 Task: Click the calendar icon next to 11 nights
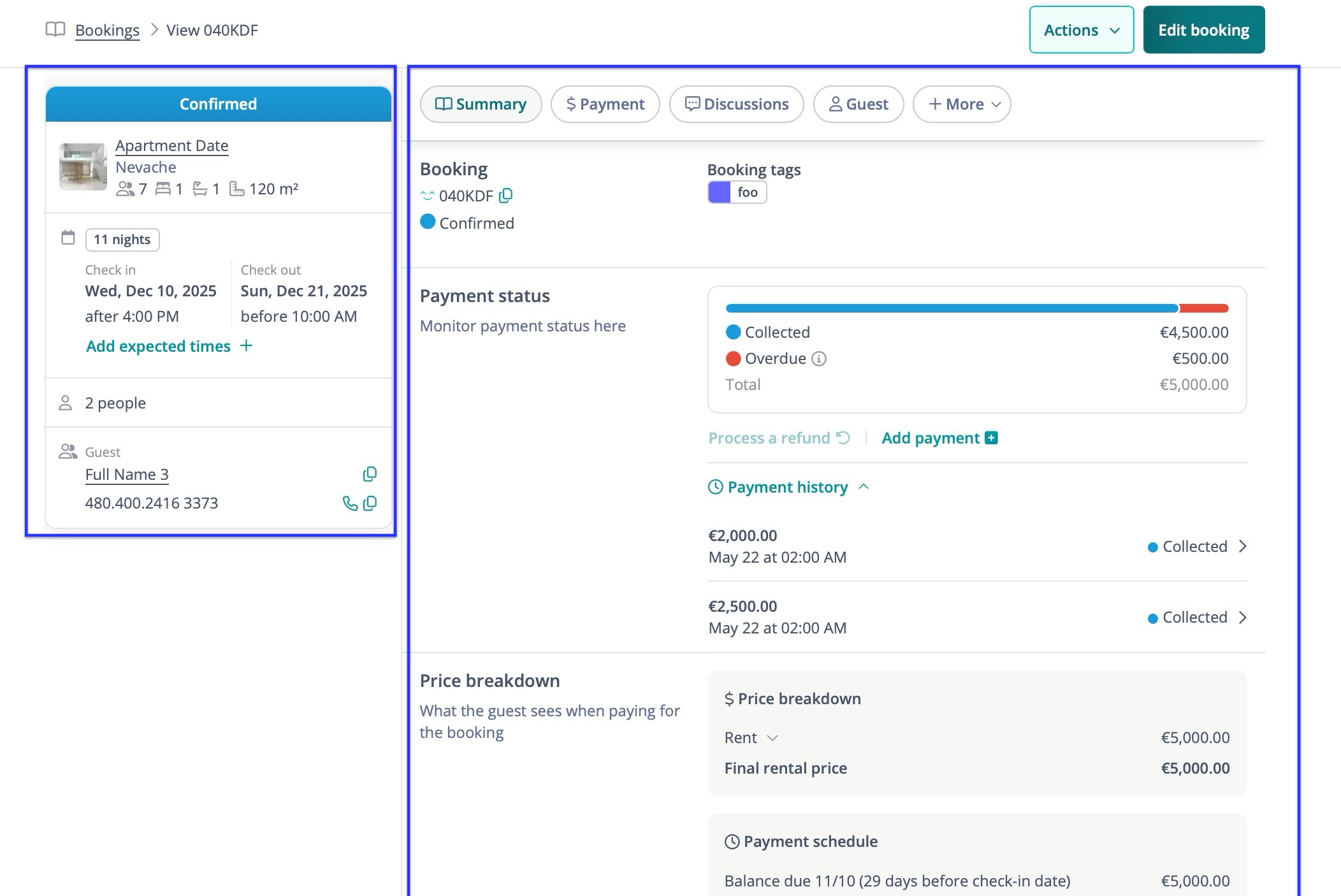68,238
